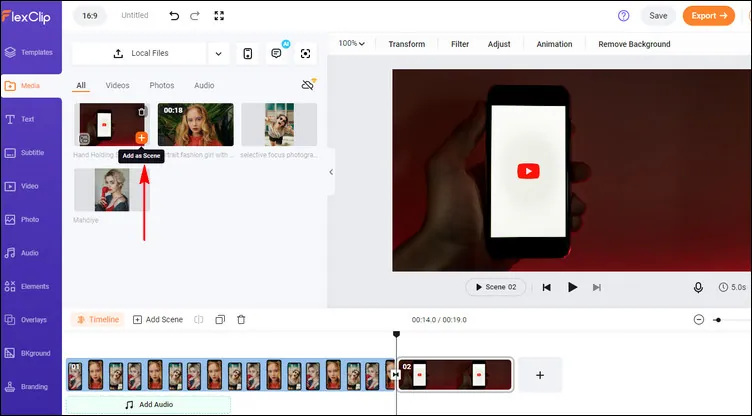Click the timeline playhead marker
The image size is (752, 416).
pyautogui.click(x=396, y=334)
